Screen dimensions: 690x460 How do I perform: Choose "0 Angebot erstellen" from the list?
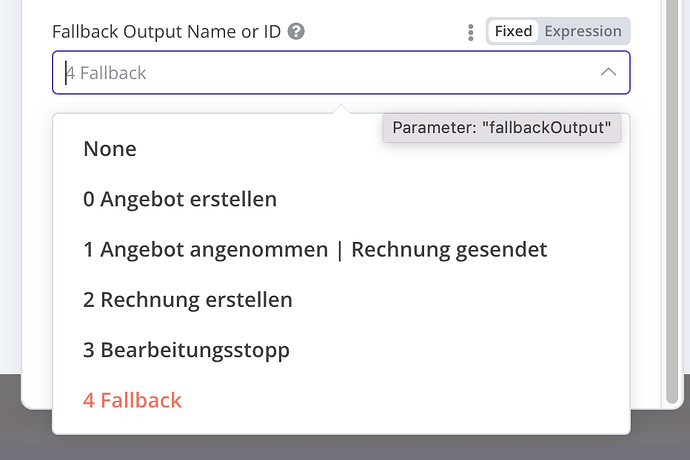(x=180, y=199)
